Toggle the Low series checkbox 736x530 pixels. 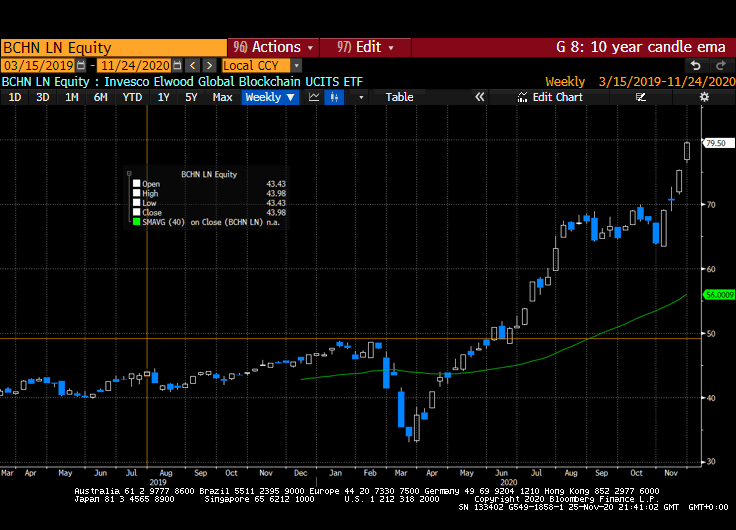[137, 203]
